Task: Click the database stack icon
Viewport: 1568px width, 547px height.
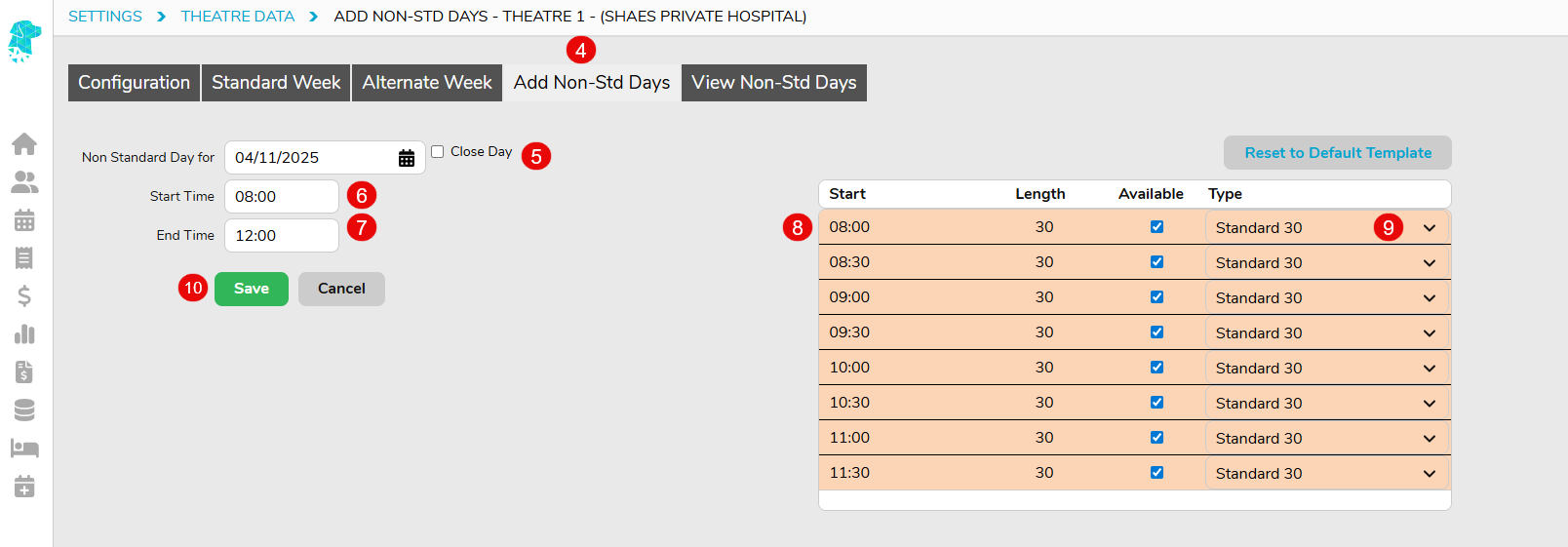Action: tap(24, 410)
